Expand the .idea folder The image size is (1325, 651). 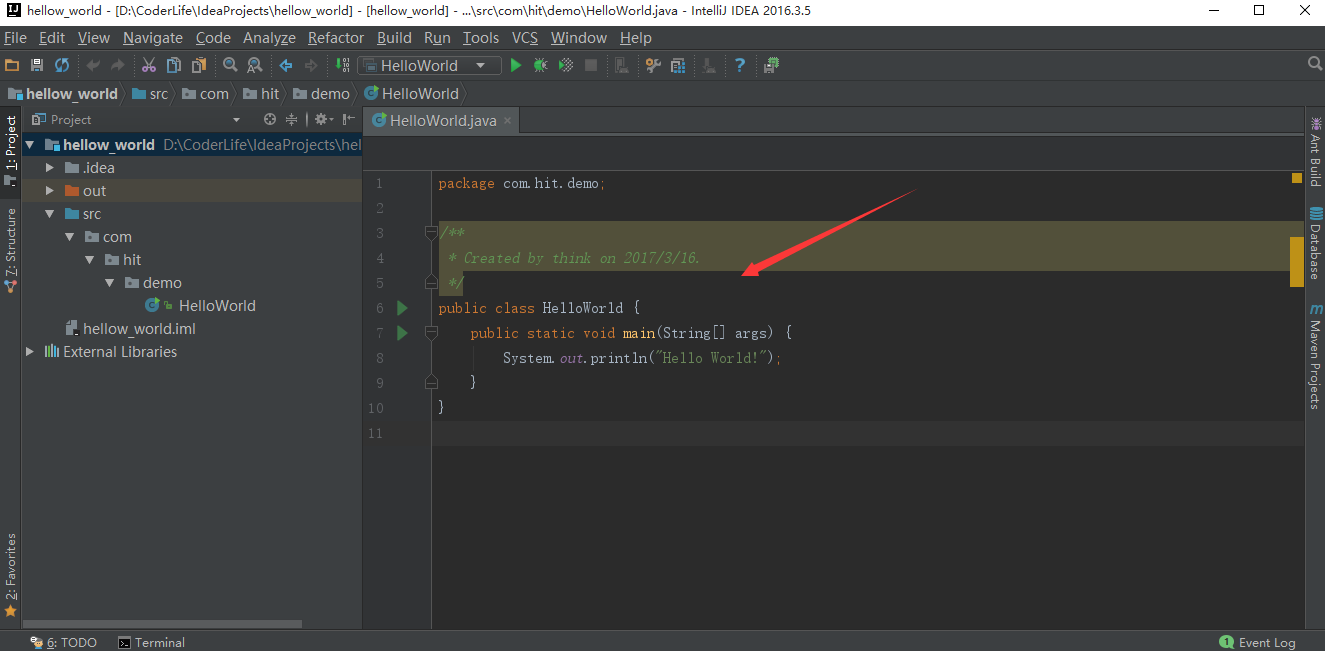[x=50, y=168]
